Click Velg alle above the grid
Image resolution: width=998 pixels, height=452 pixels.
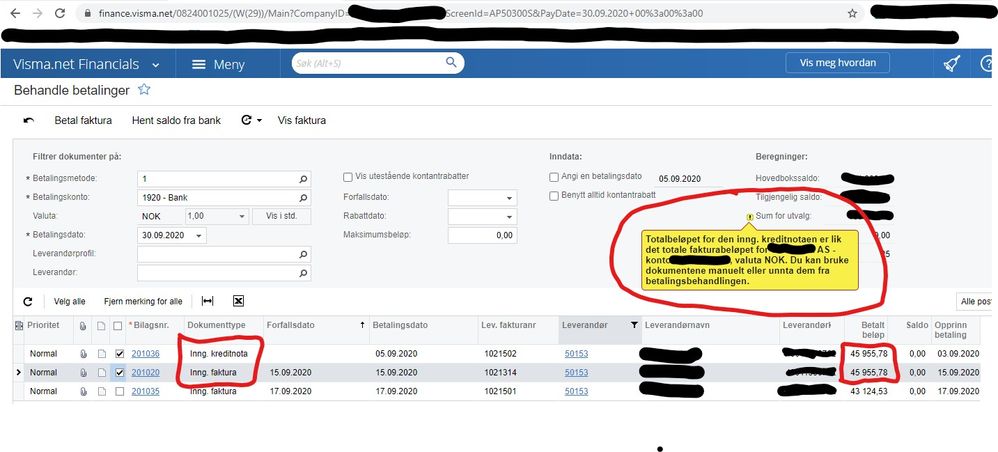point(70,302)
